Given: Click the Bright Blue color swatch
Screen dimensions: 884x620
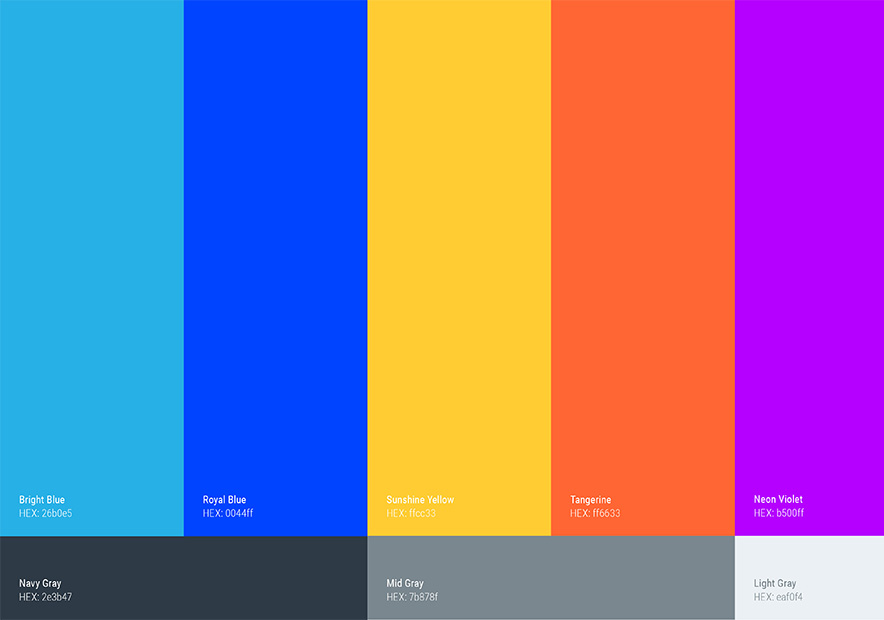Looking at the screenshot, I should [x=91, y=250].
